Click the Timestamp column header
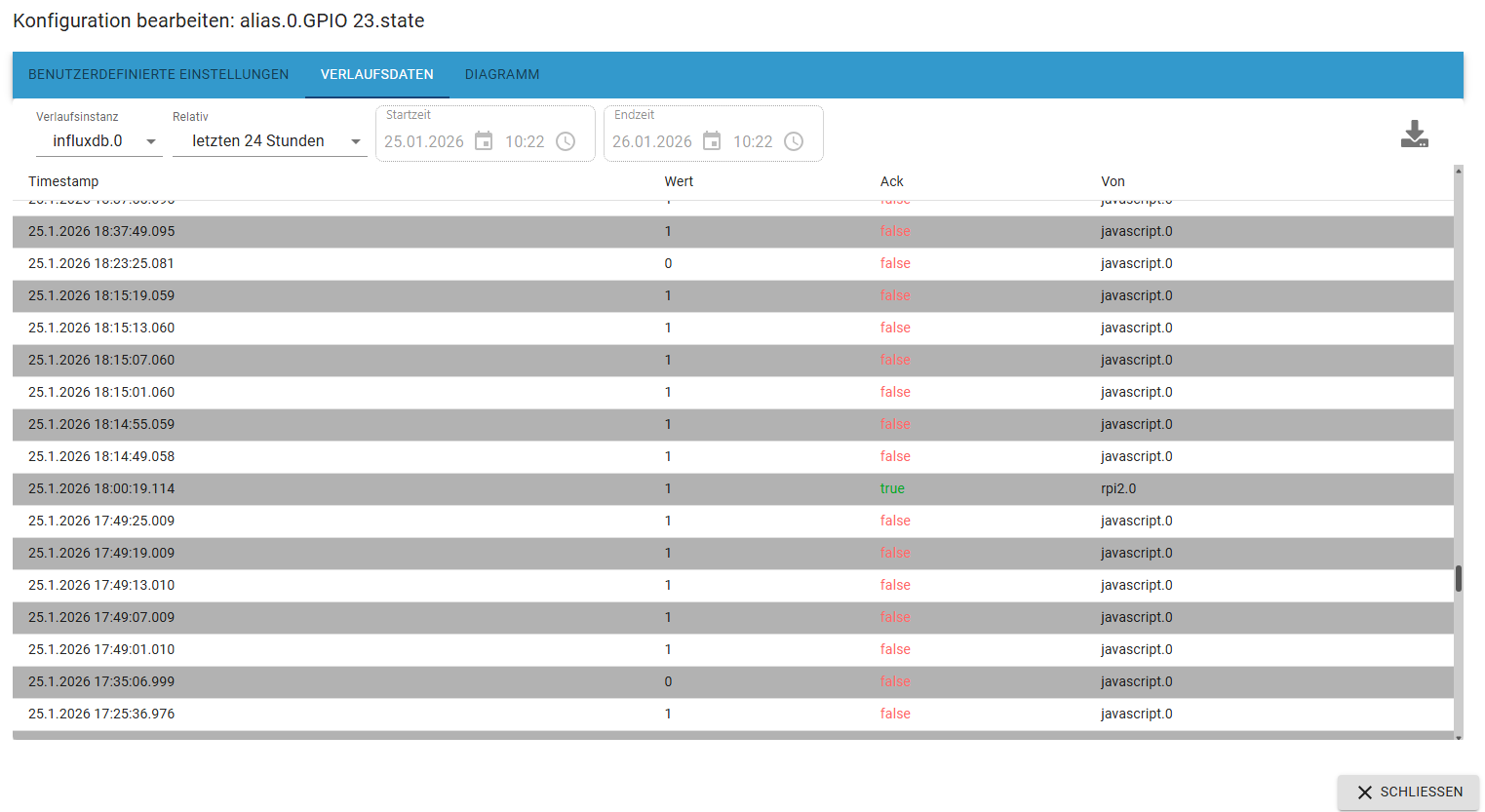Screen dimensions: 1485x812 (63, 181)
